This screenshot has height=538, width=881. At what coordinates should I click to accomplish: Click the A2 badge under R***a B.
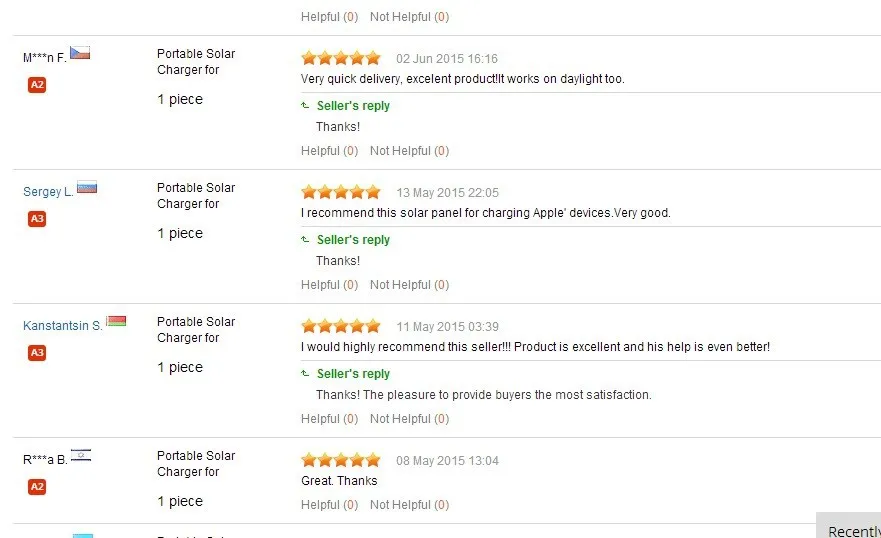click(x=37, y=487)
